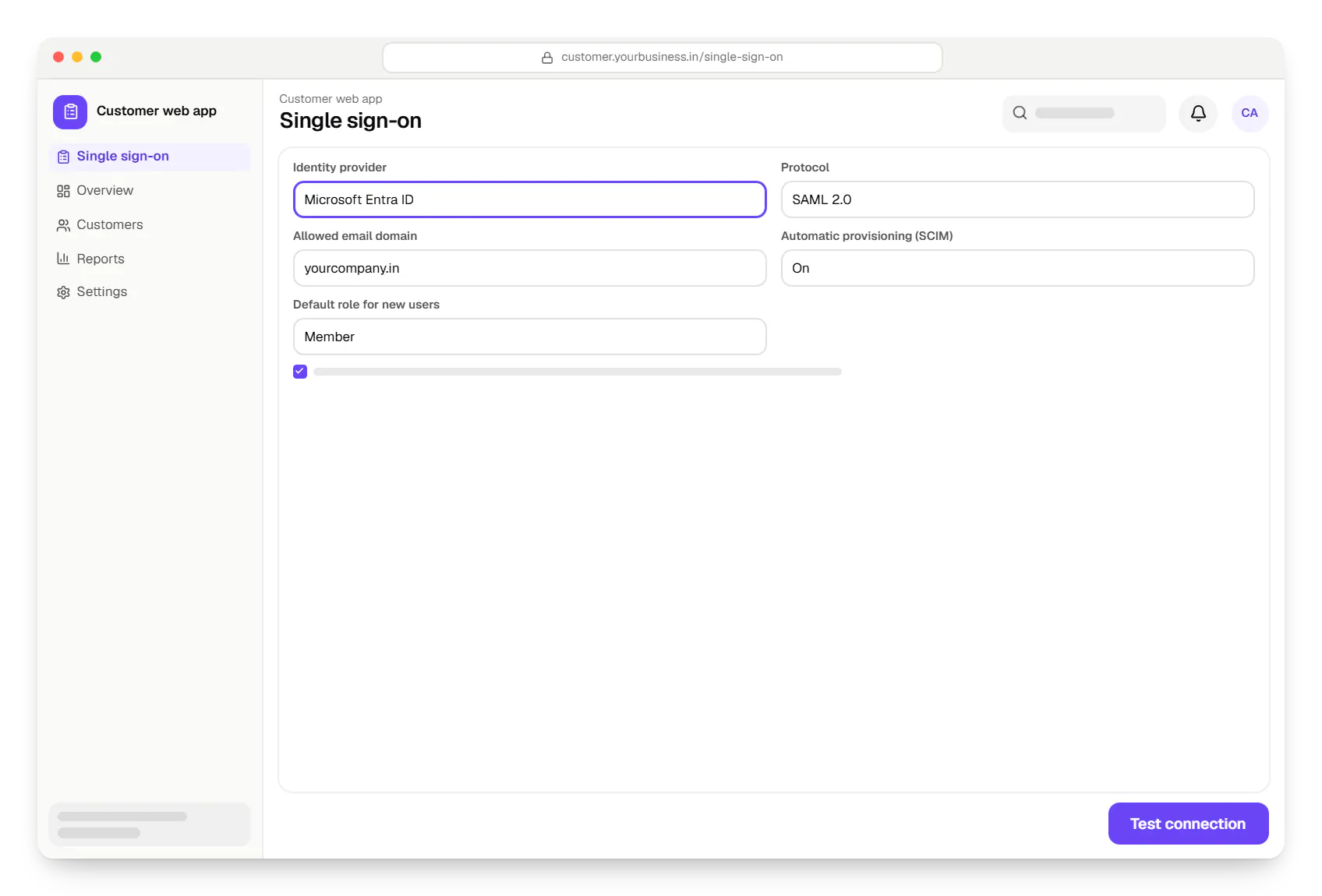Screen dimensions: 1322x896
Task: Open the Default role Member field
Action: [530, 337]
